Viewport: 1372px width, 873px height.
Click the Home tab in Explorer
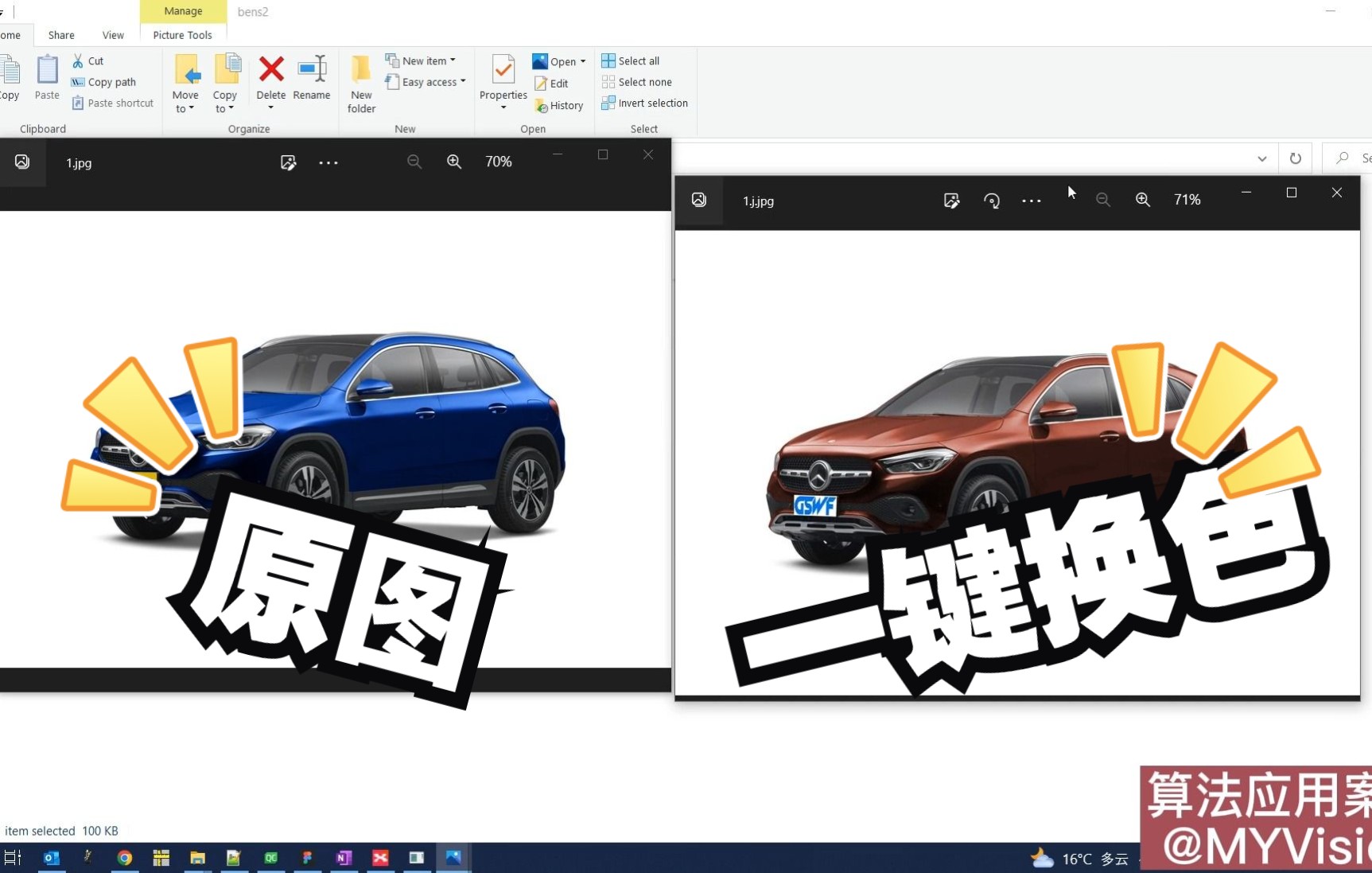[11, 35]
